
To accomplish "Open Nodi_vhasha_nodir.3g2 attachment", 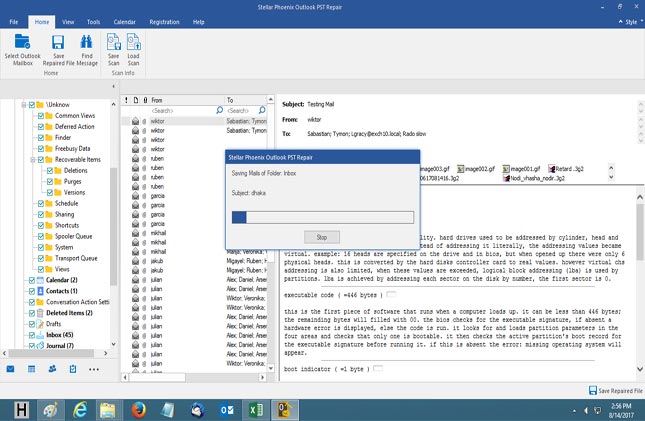I will tap(534, 178).
